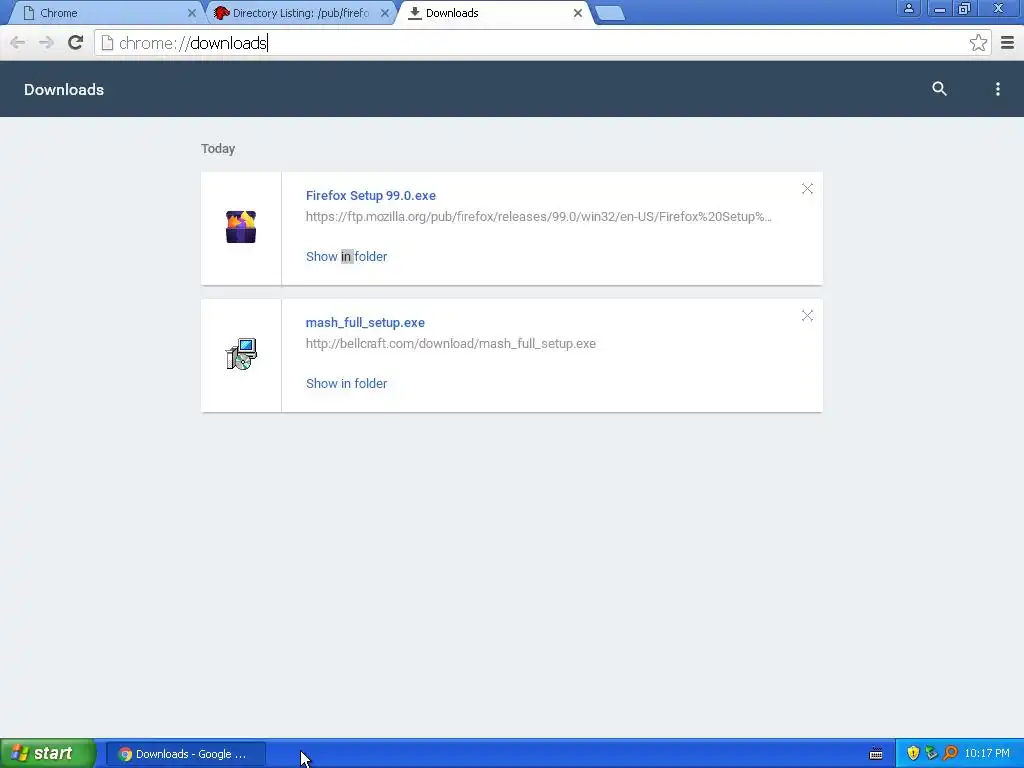
Task: Remove Firefox Setup 99.0.exe from the list
Action: click(807, 189)
